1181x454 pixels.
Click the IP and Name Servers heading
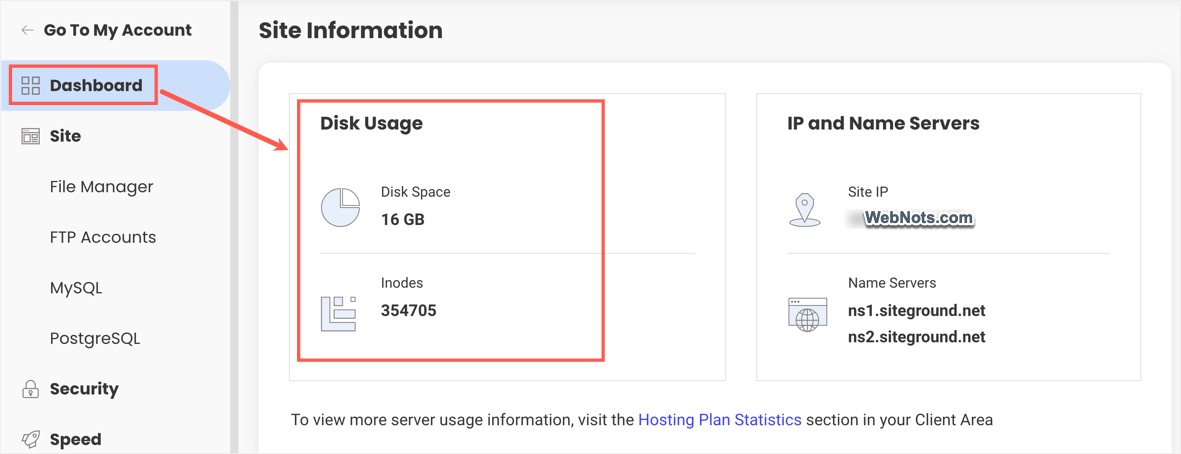click(883, 123)
